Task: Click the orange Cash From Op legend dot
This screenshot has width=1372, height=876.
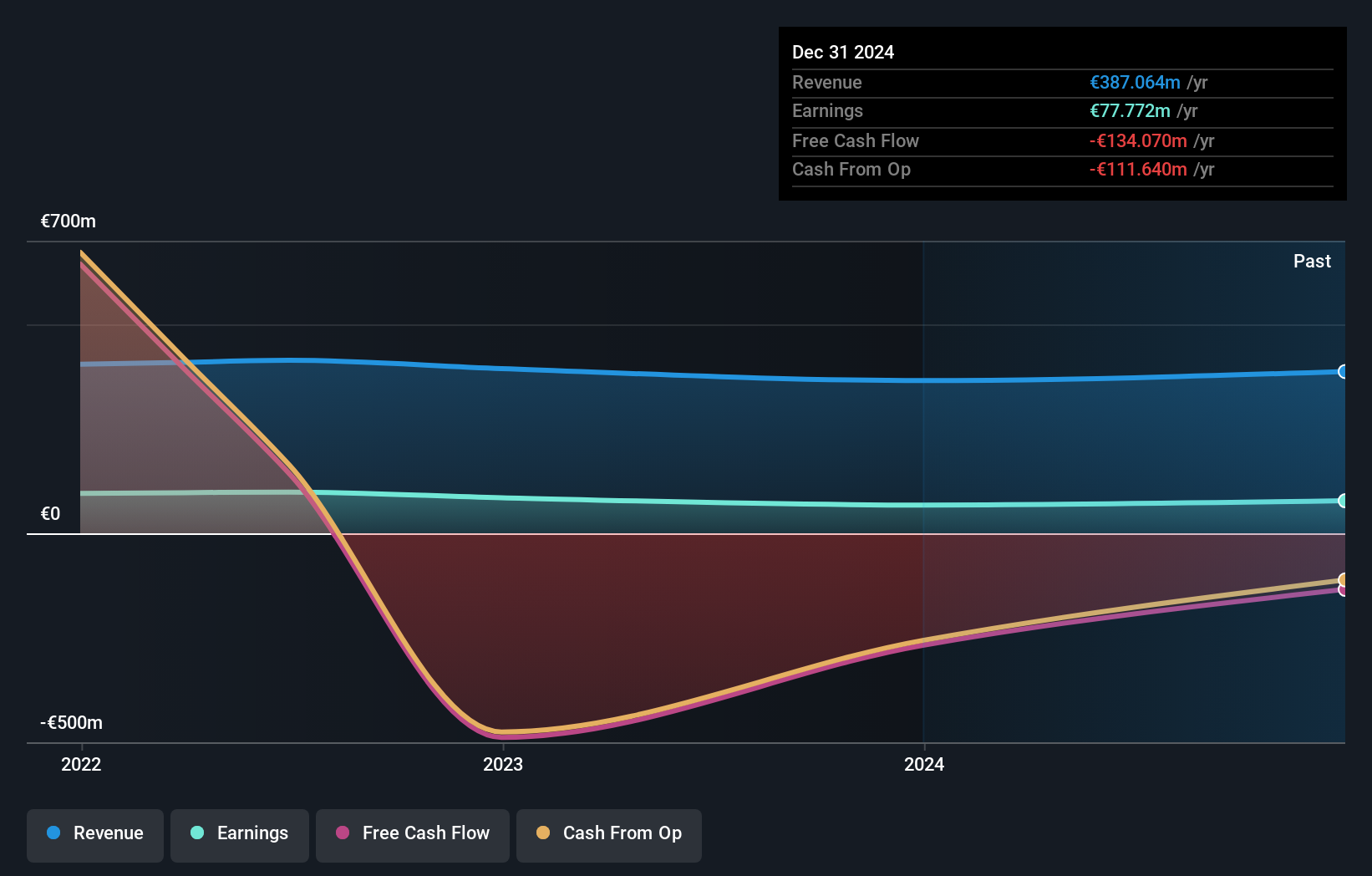Action: point(543,833)
